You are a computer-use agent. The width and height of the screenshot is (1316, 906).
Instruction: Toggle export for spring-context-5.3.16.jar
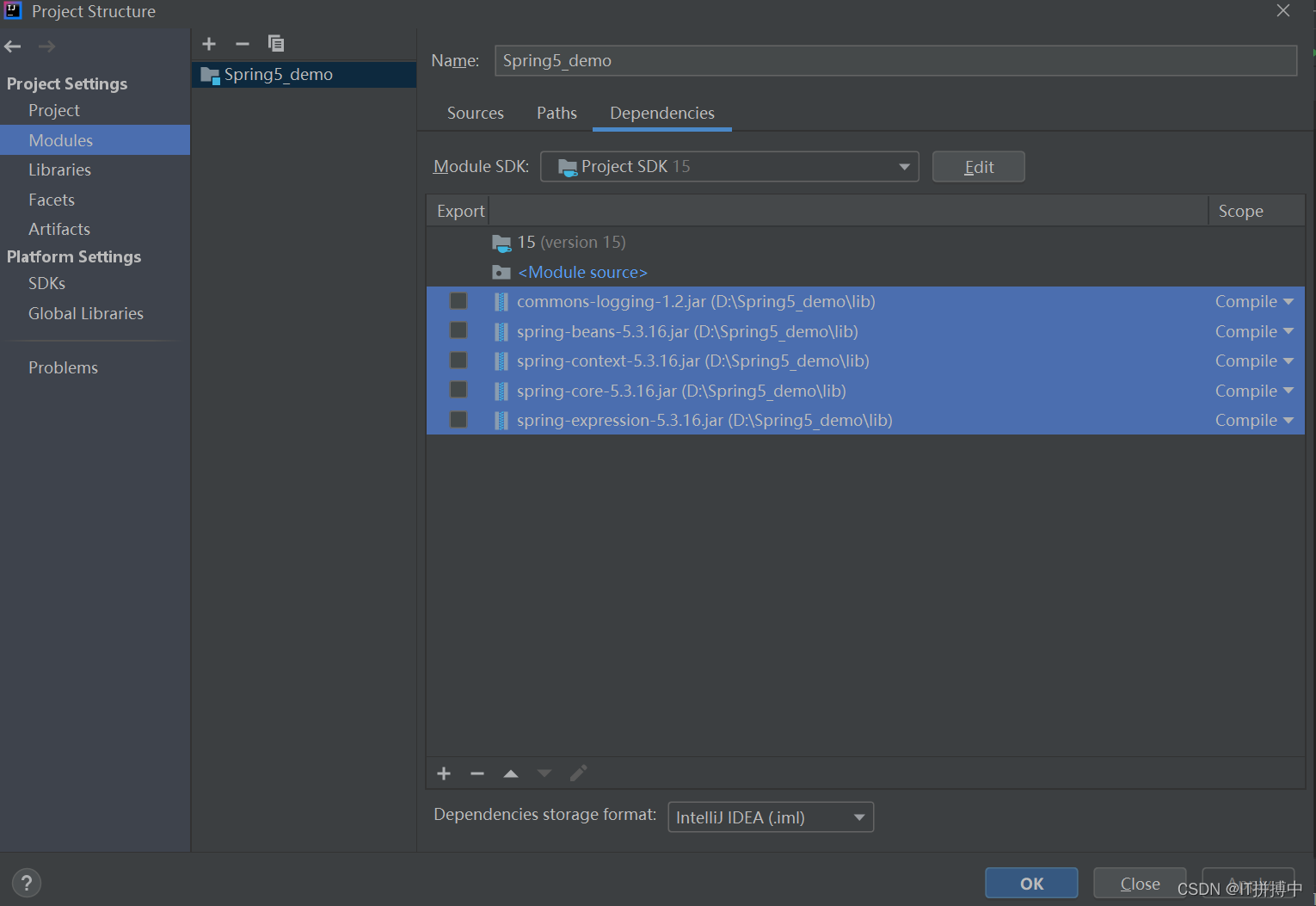[458, 361]
